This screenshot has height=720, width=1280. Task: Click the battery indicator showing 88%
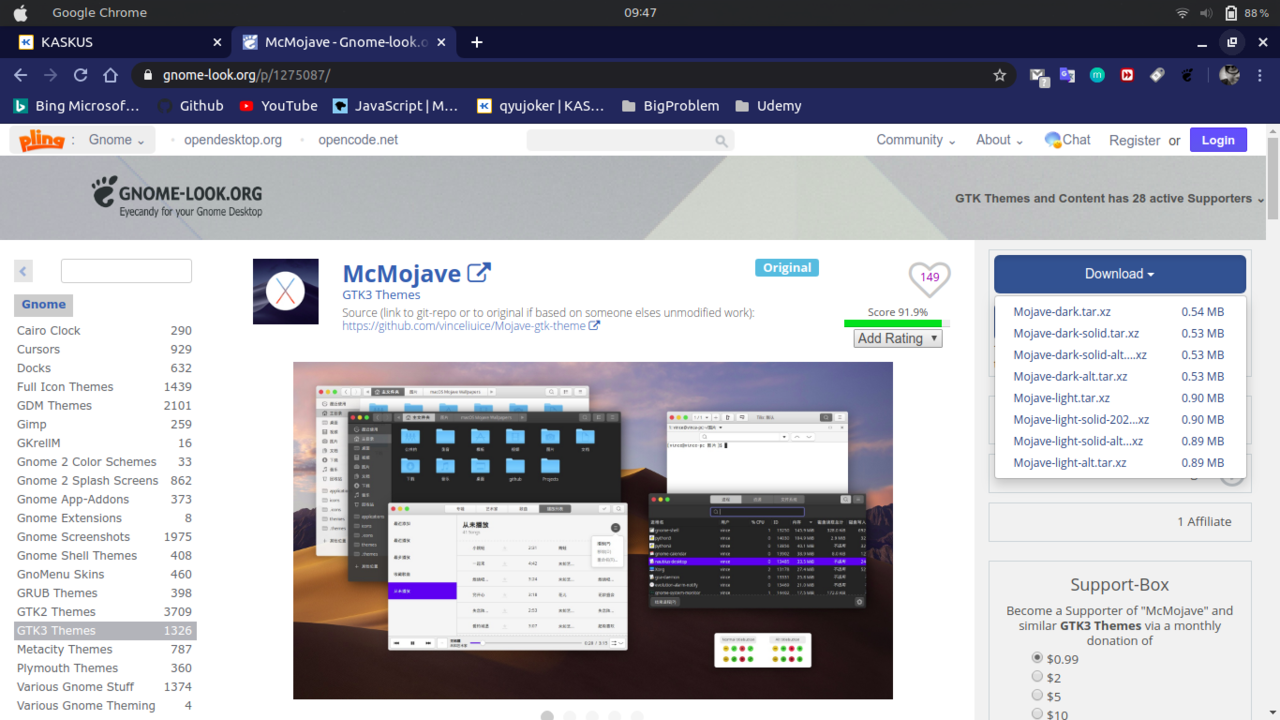coord(1246,13)
